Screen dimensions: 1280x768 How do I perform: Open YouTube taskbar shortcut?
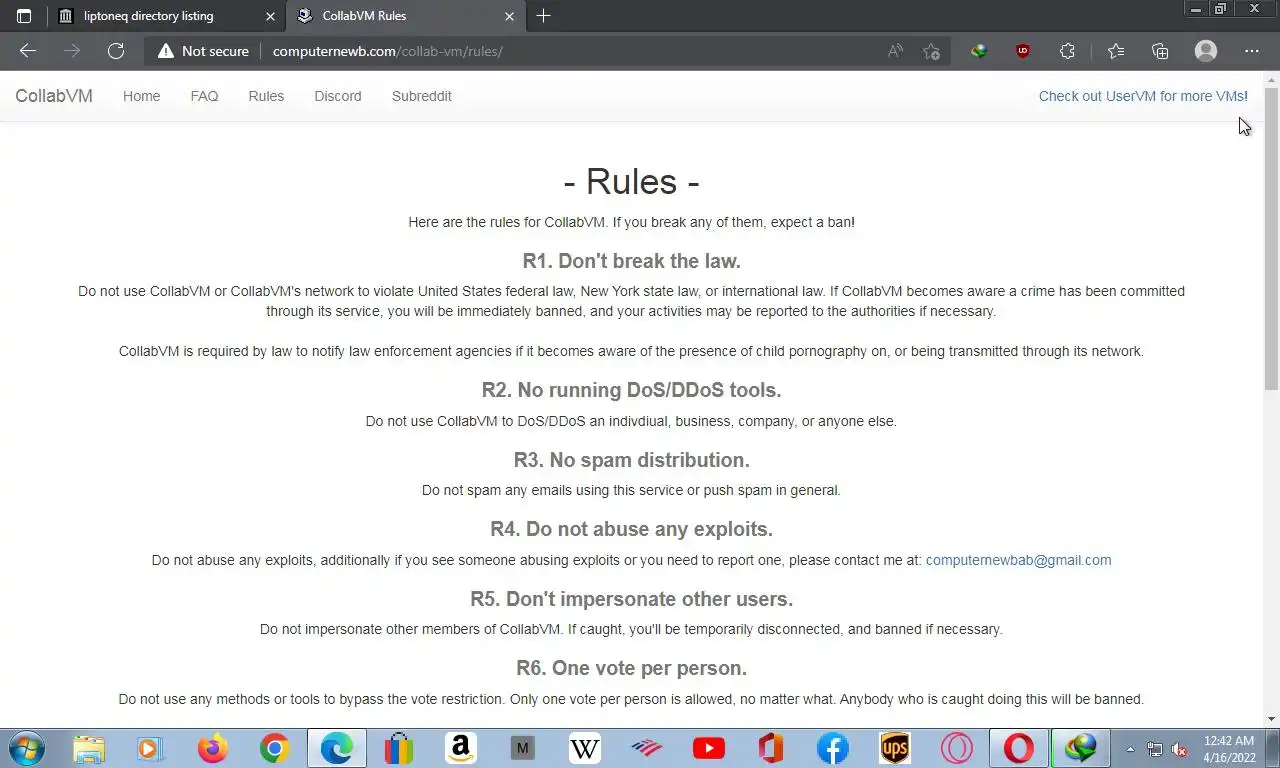[708, 748]
